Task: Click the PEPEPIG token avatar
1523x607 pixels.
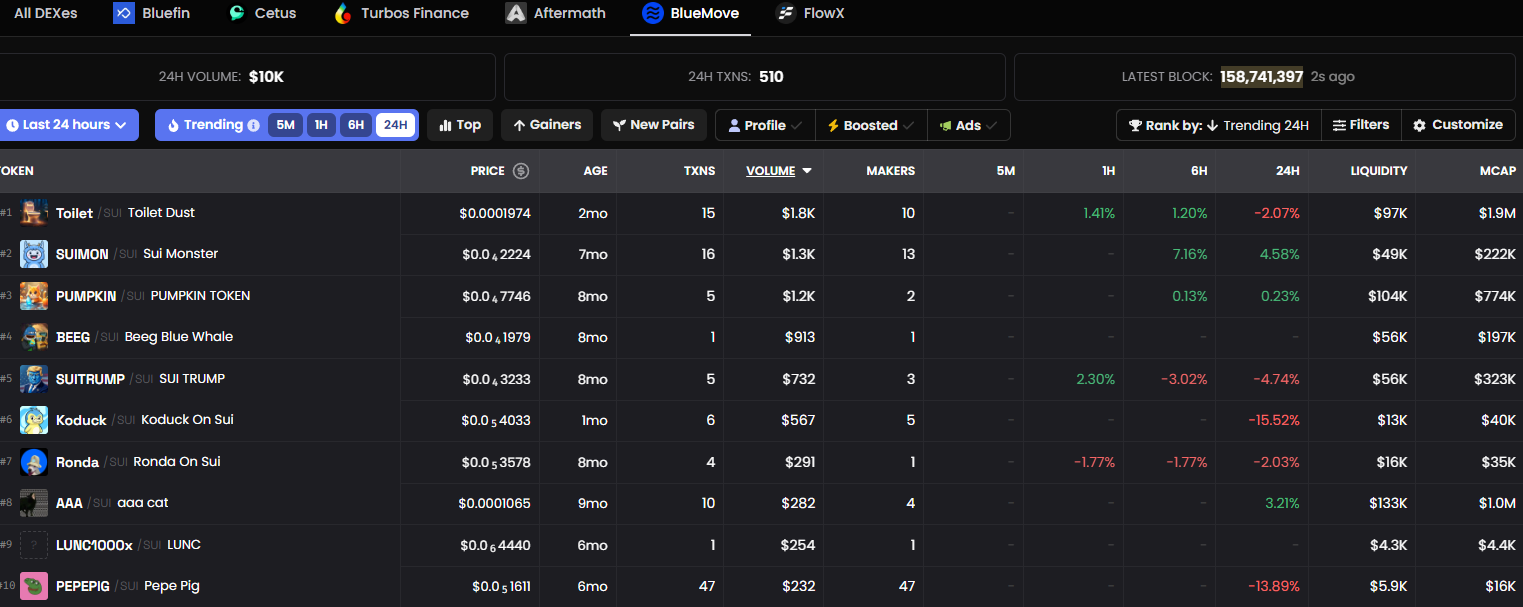Action: point(34,586)
